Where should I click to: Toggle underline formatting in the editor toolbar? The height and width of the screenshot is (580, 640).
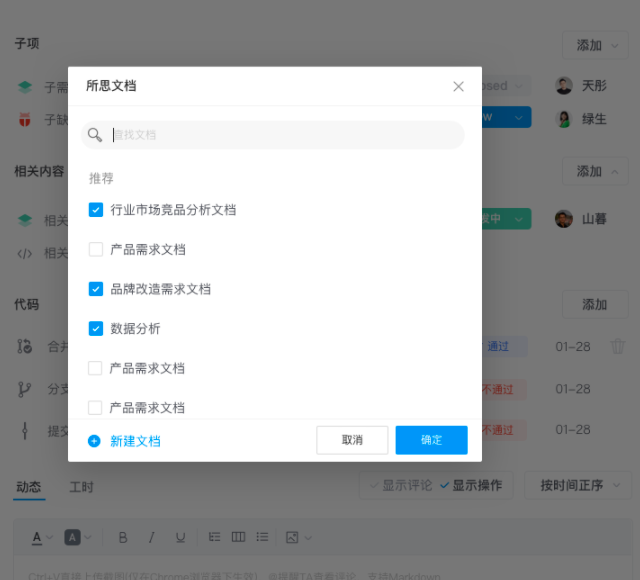[x=181, y=537]
